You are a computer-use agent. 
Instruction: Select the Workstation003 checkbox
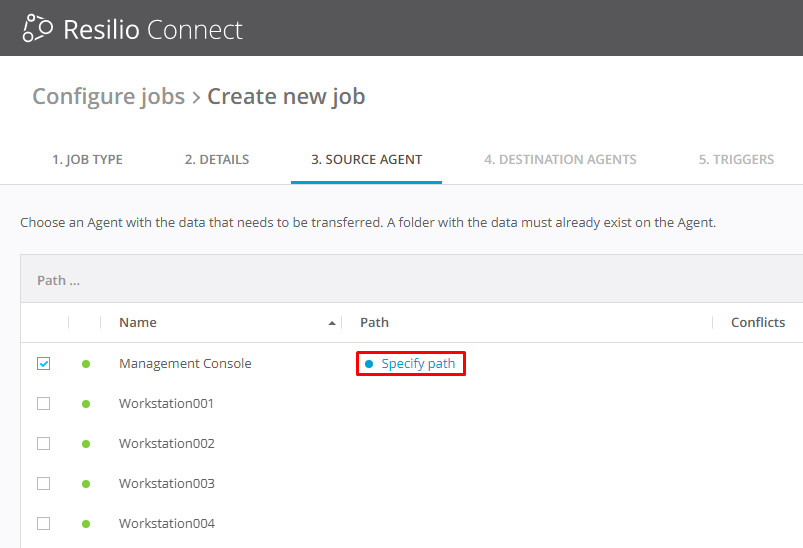43,484
